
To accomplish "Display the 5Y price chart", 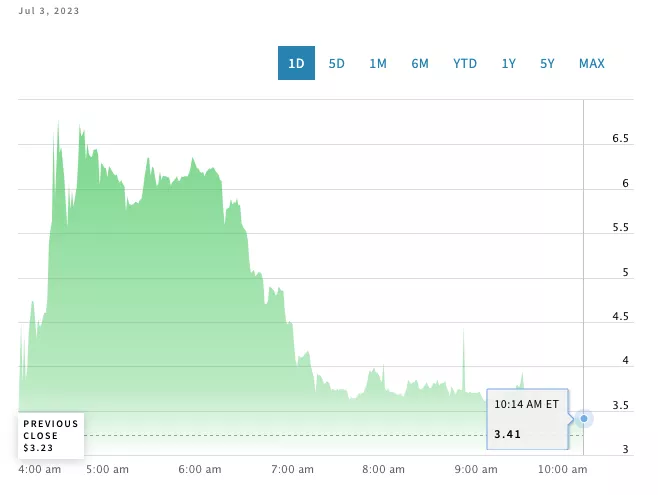I will tap(547, 64).
